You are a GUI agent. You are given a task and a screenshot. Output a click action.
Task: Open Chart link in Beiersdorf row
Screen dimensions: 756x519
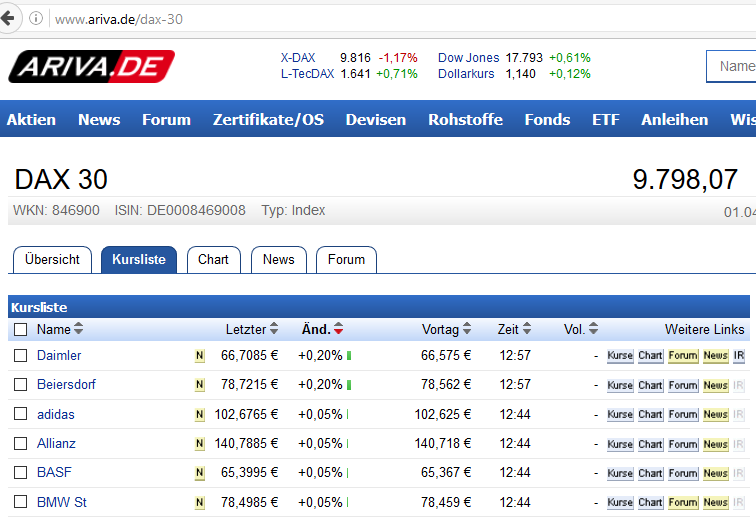coord(650,385)
